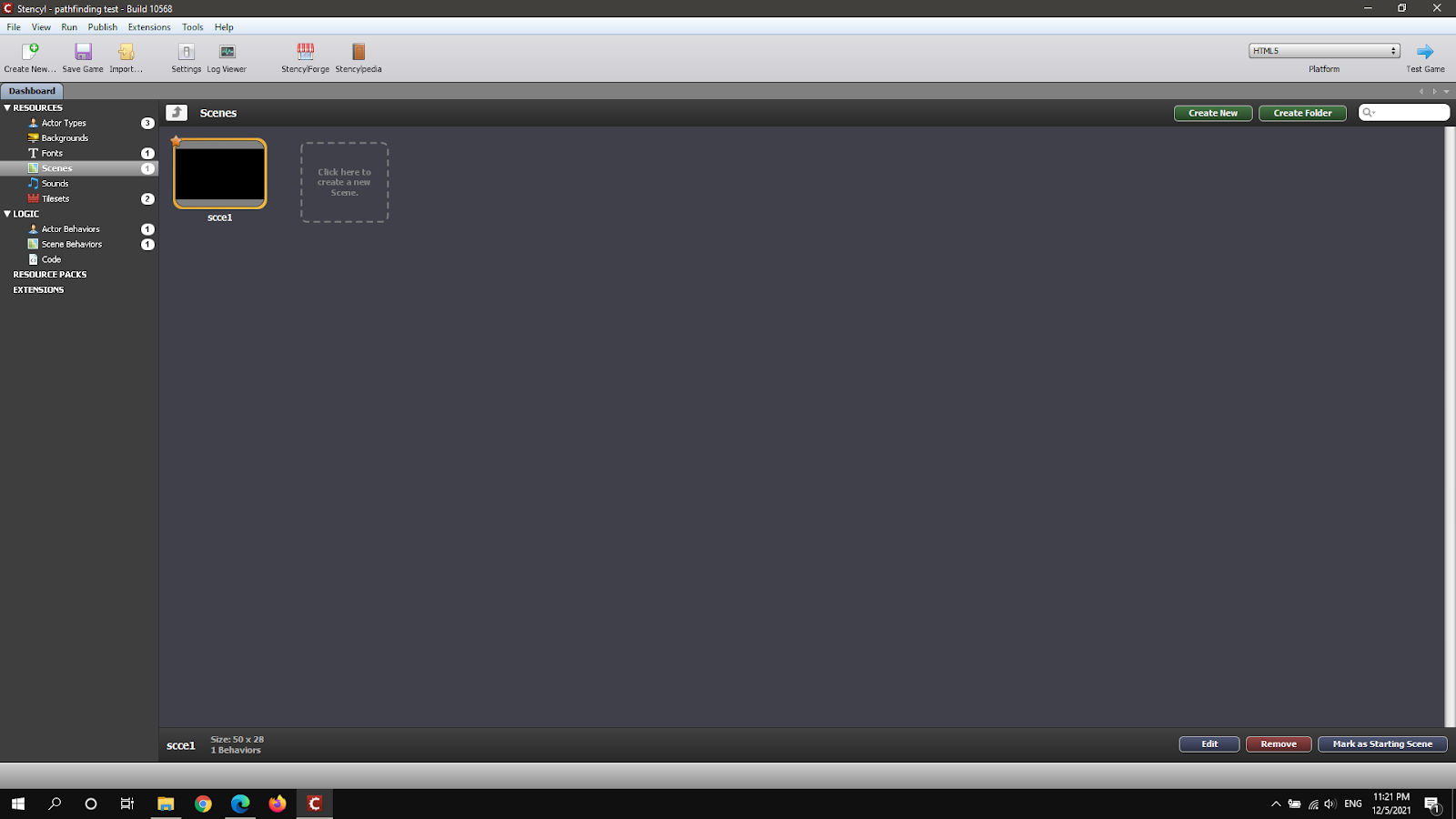Screen dimensions: 1456x819
Task: Select Scenes in the sidebar
Action: pyautogui.click(x=79, y=168)
